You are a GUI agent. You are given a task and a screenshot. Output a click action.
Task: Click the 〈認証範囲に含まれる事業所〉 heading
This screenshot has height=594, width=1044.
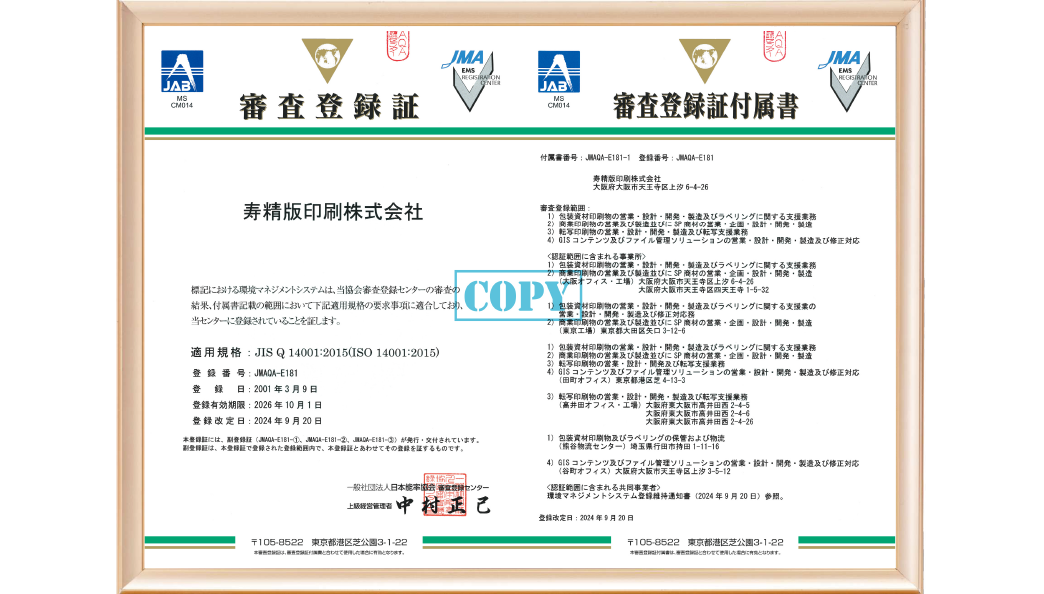click(x=596, y=256)
